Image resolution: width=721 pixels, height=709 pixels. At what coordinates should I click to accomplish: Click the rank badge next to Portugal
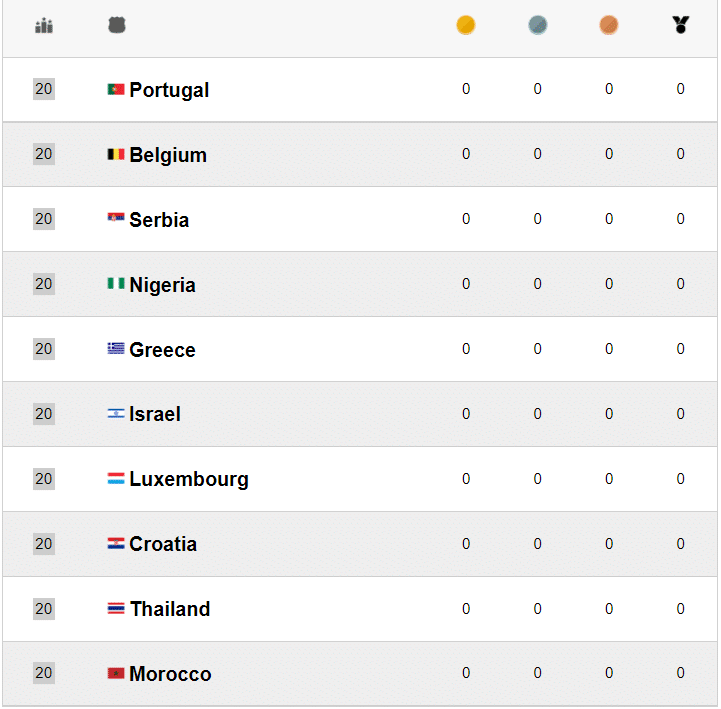(44, 89)
